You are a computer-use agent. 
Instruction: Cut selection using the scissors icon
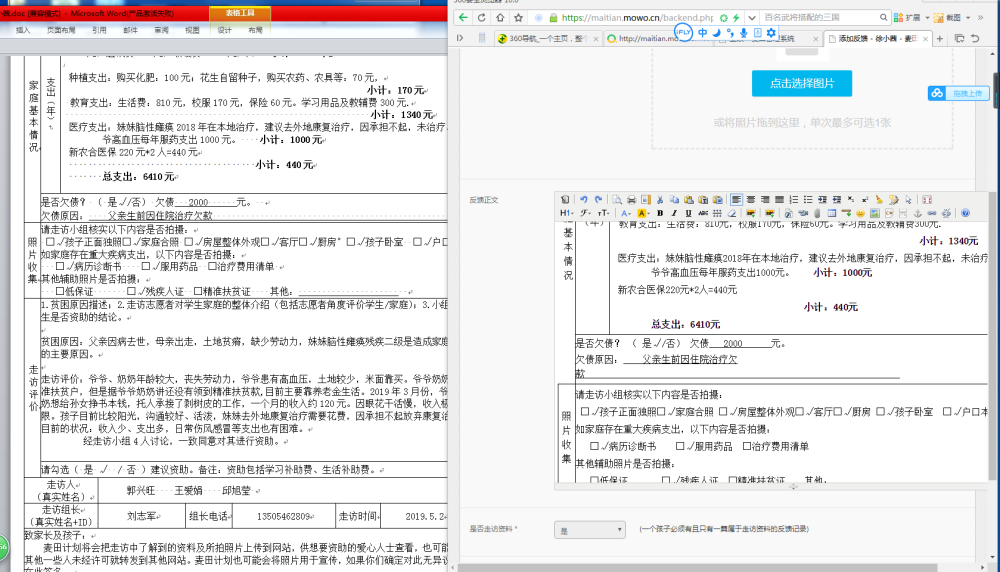660,200
